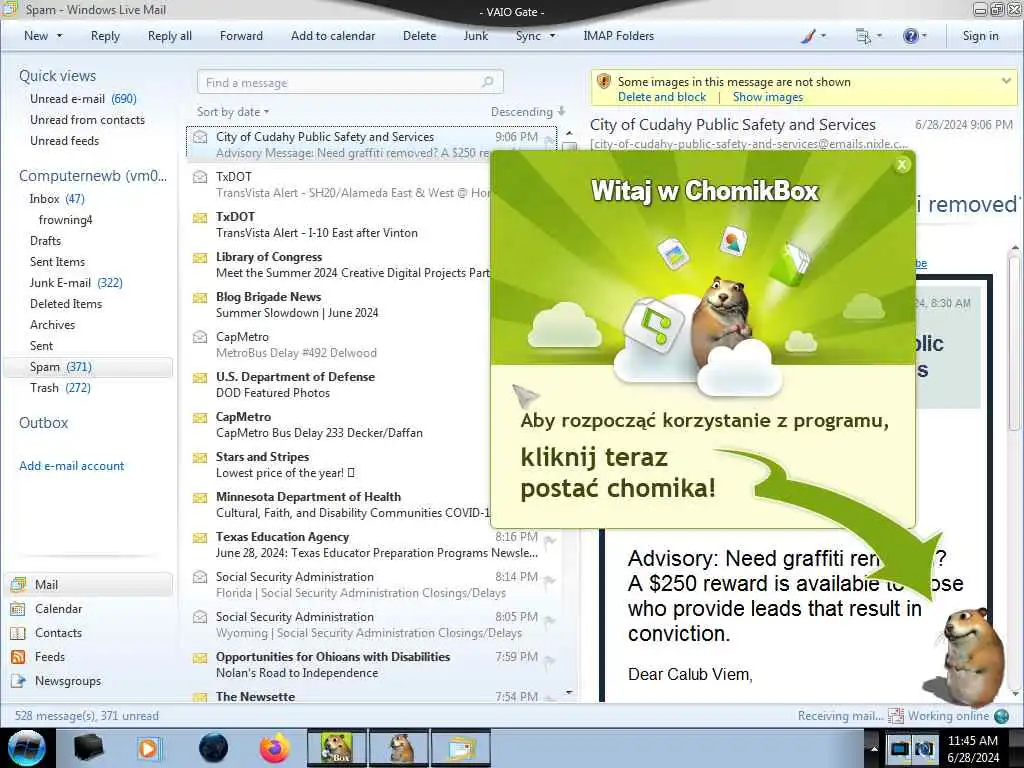1024x768 pixels.
Task: Toggle flag on Opportunities for Ohioans email
Action: [550, 661]
